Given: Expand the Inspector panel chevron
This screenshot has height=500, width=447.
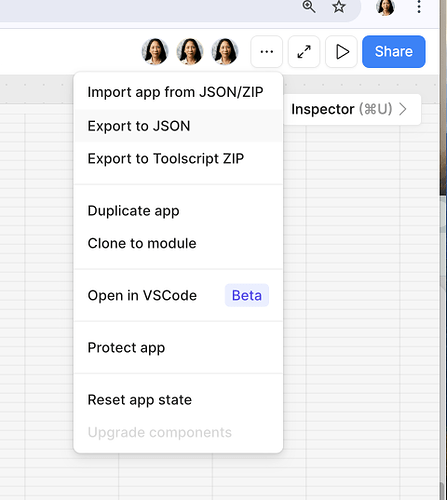Looking at the screenshot, I should [x=403, y=109].
